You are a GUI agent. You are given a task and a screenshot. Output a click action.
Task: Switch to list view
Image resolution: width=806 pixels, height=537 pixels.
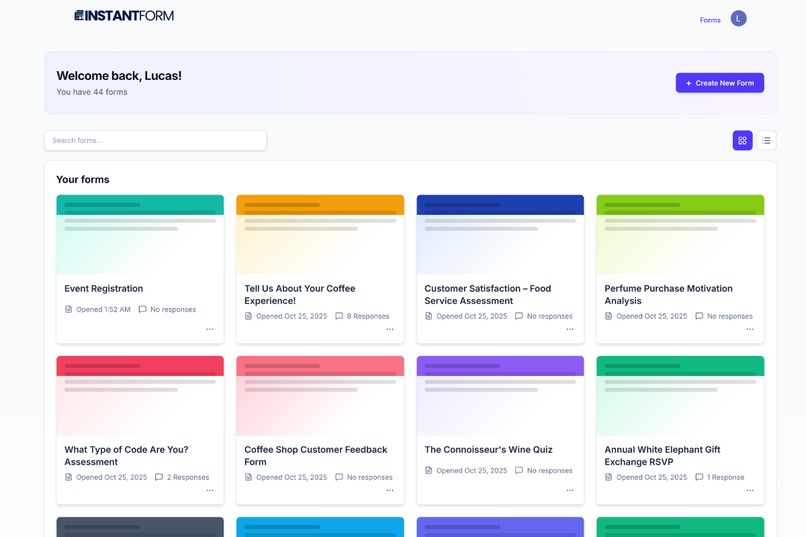(x=766, y=140)
